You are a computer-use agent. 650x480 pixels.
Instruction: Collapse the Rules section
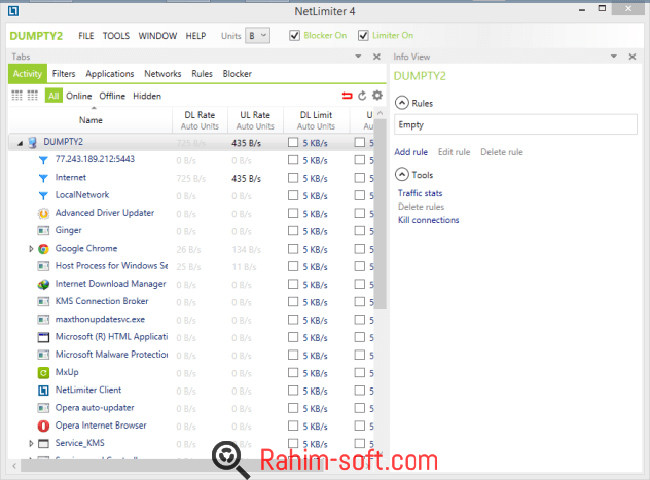pos(402,103)
